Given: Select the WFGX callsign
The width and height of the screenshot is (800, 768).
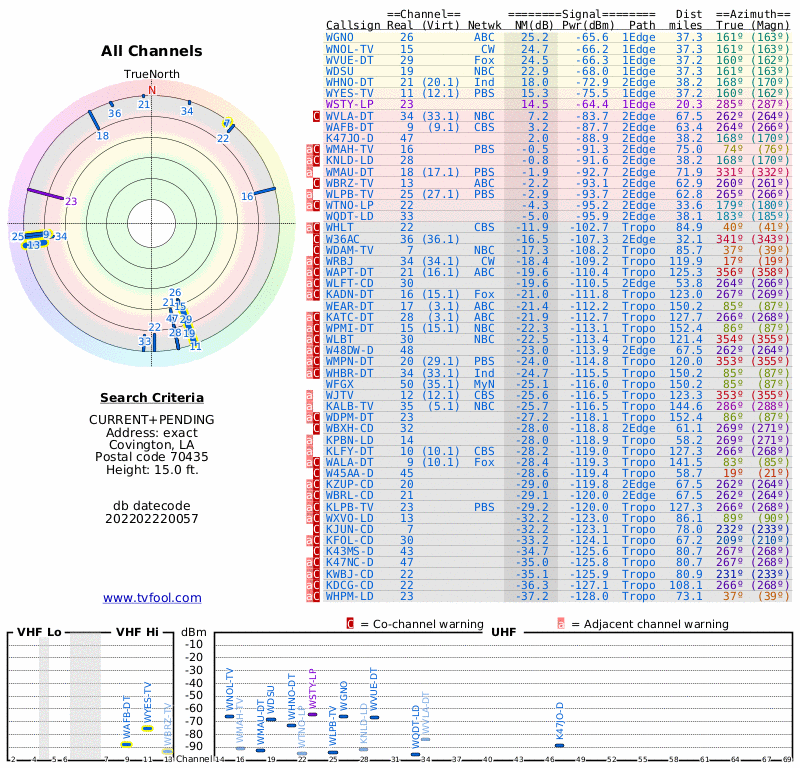Looking at the screenshot, I should click(x=340, y=384).
